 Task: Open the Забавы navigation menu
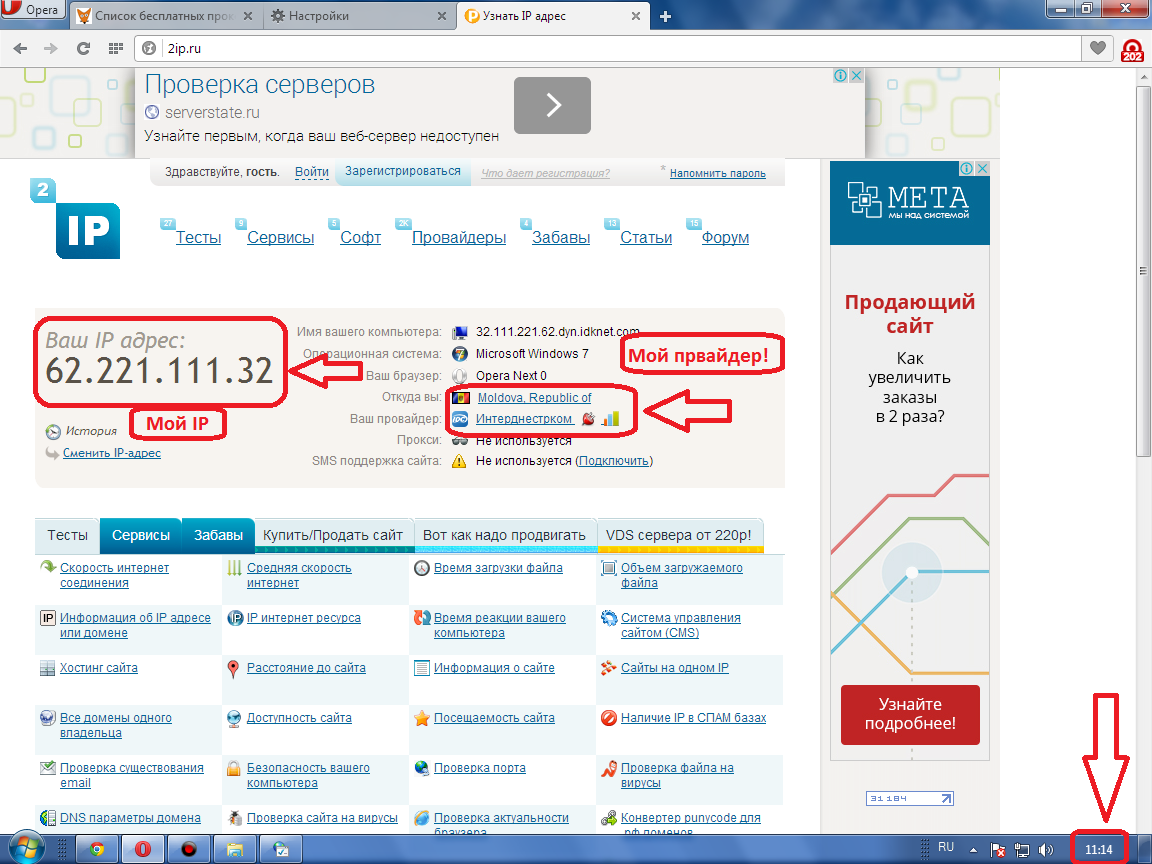(x=561, y=237)
